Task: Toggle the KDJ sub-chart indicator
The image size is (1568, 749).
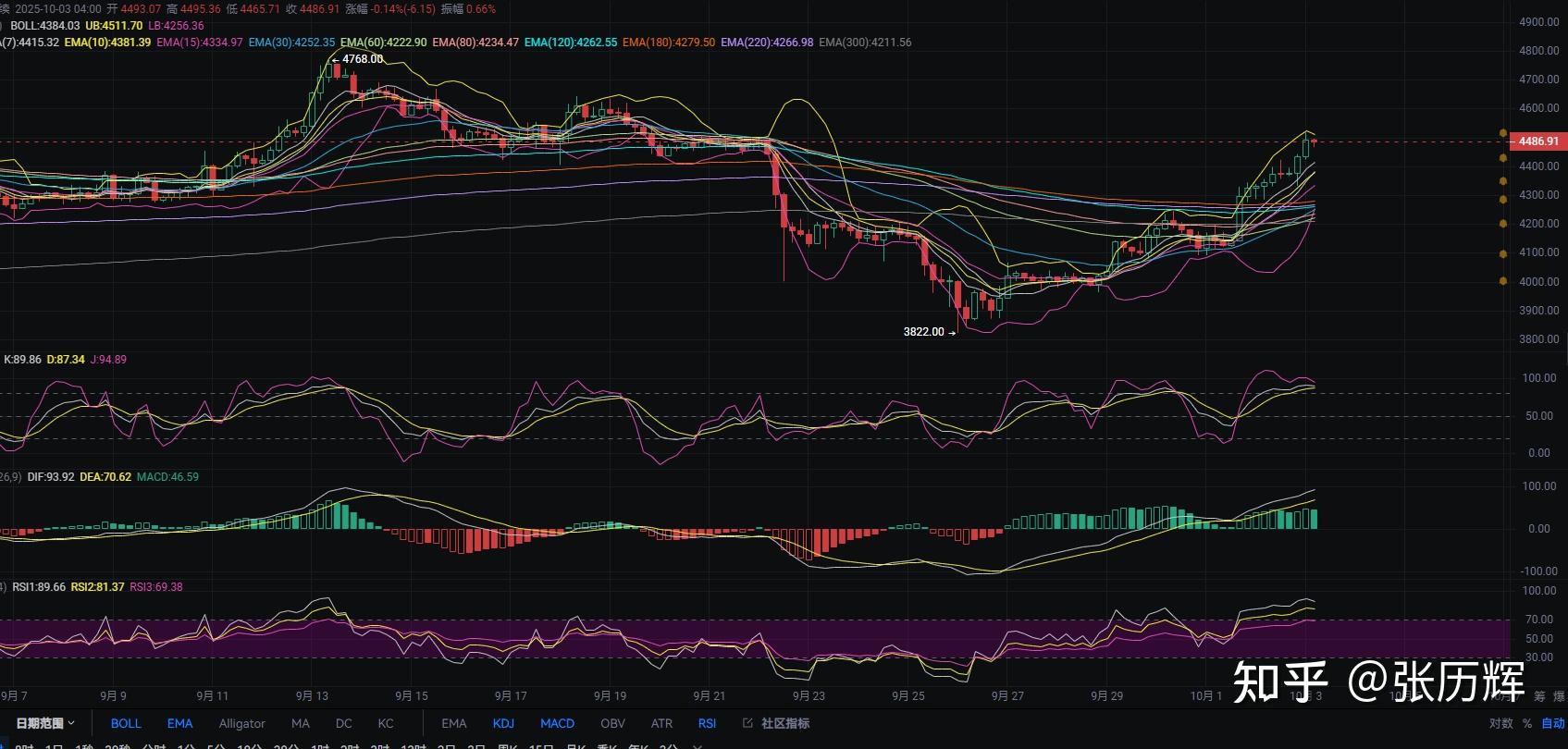Action: [503, 723]
